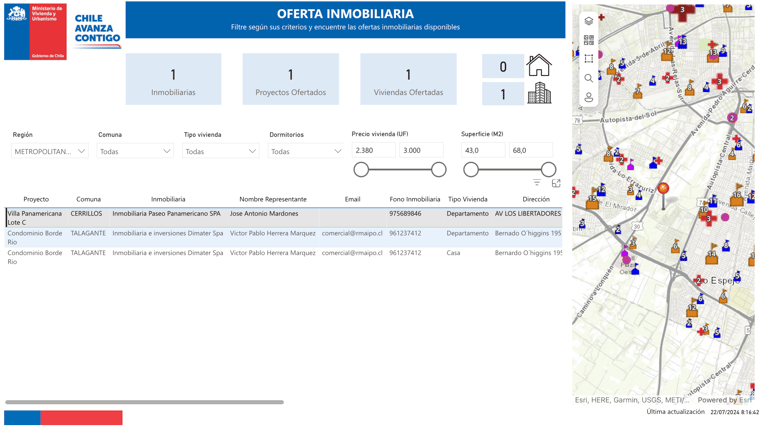
Task: Click the Precio vivienda maximum slider handle
Action: pyautogui.click(x=438, y=169)
